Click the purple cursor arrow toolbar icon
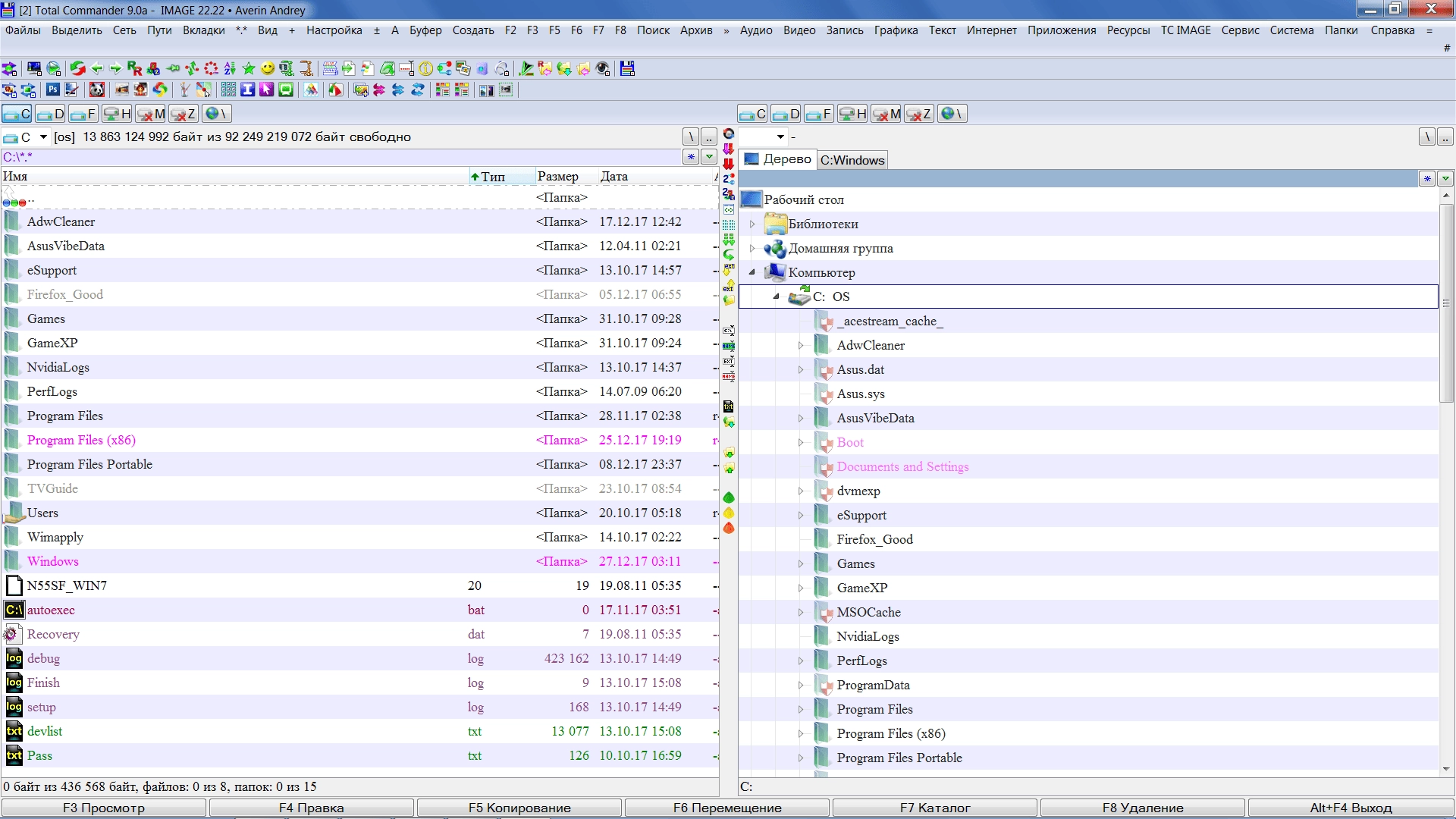The width and height of the screenshot is (1456, 819). pyautogui.click(x=266, y=89)
